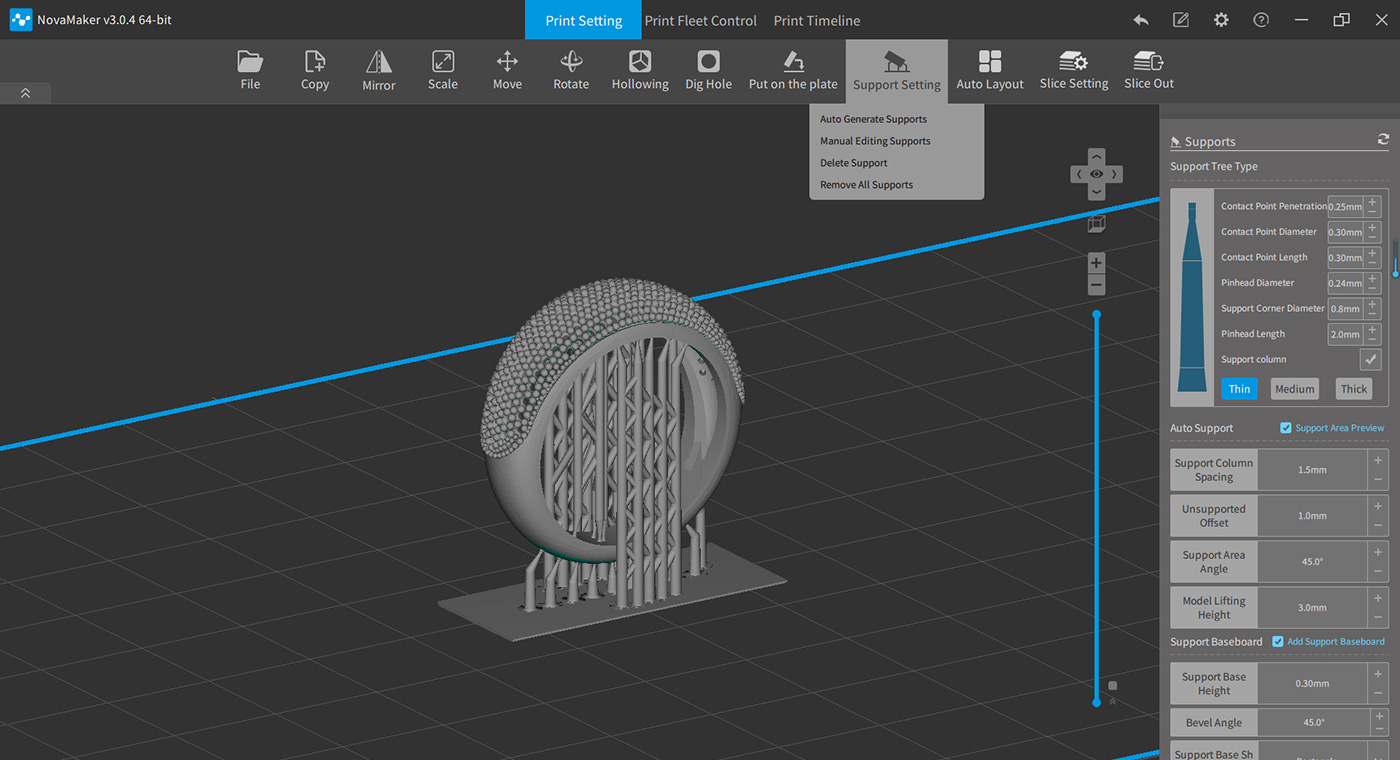The height and width of the screenshot is (760, 1400).
Task: Choose Auto Generate Supports menu item
Action: coord(874,119)
